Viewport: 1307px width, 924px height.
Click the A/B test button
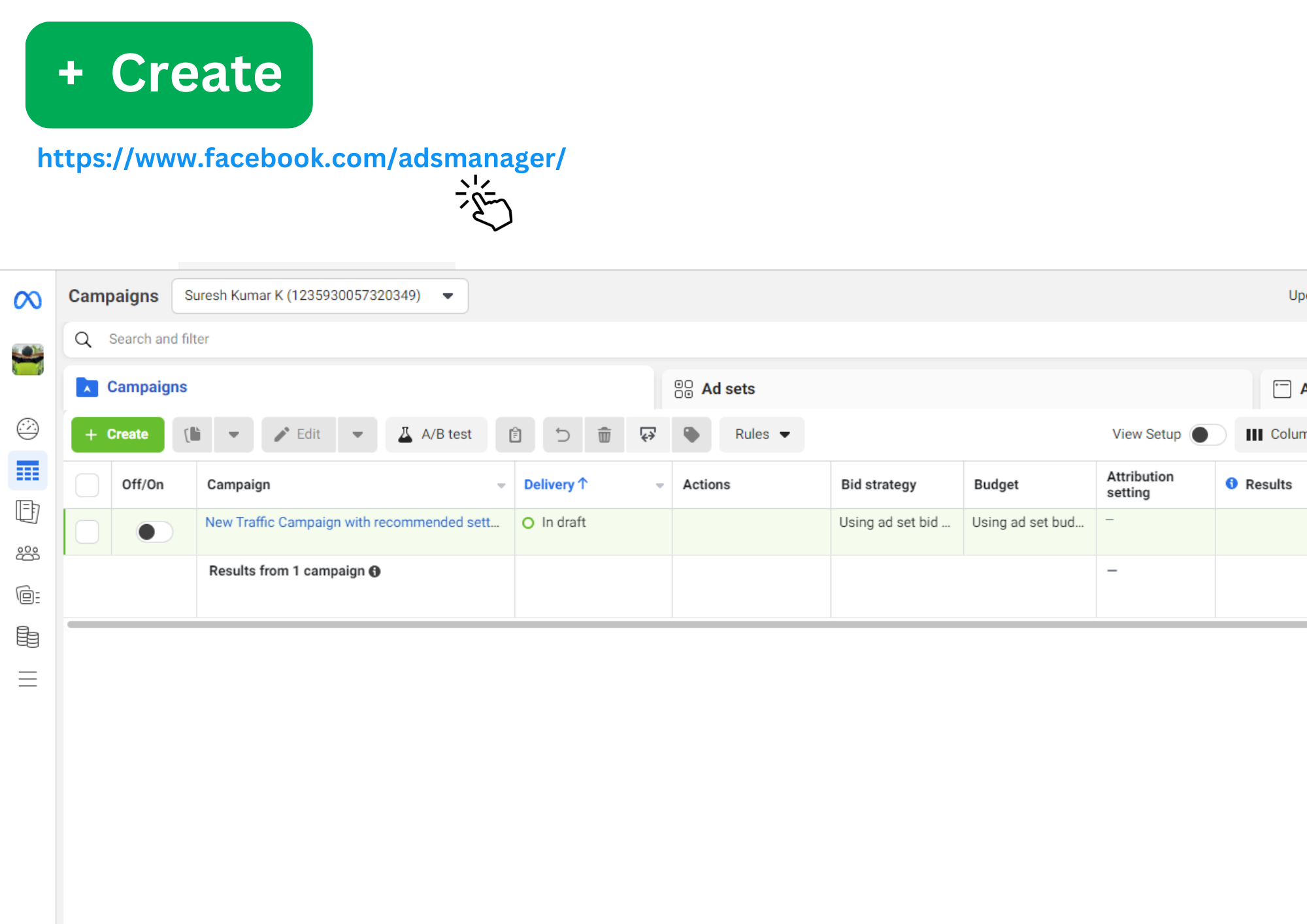pos(436,435)
